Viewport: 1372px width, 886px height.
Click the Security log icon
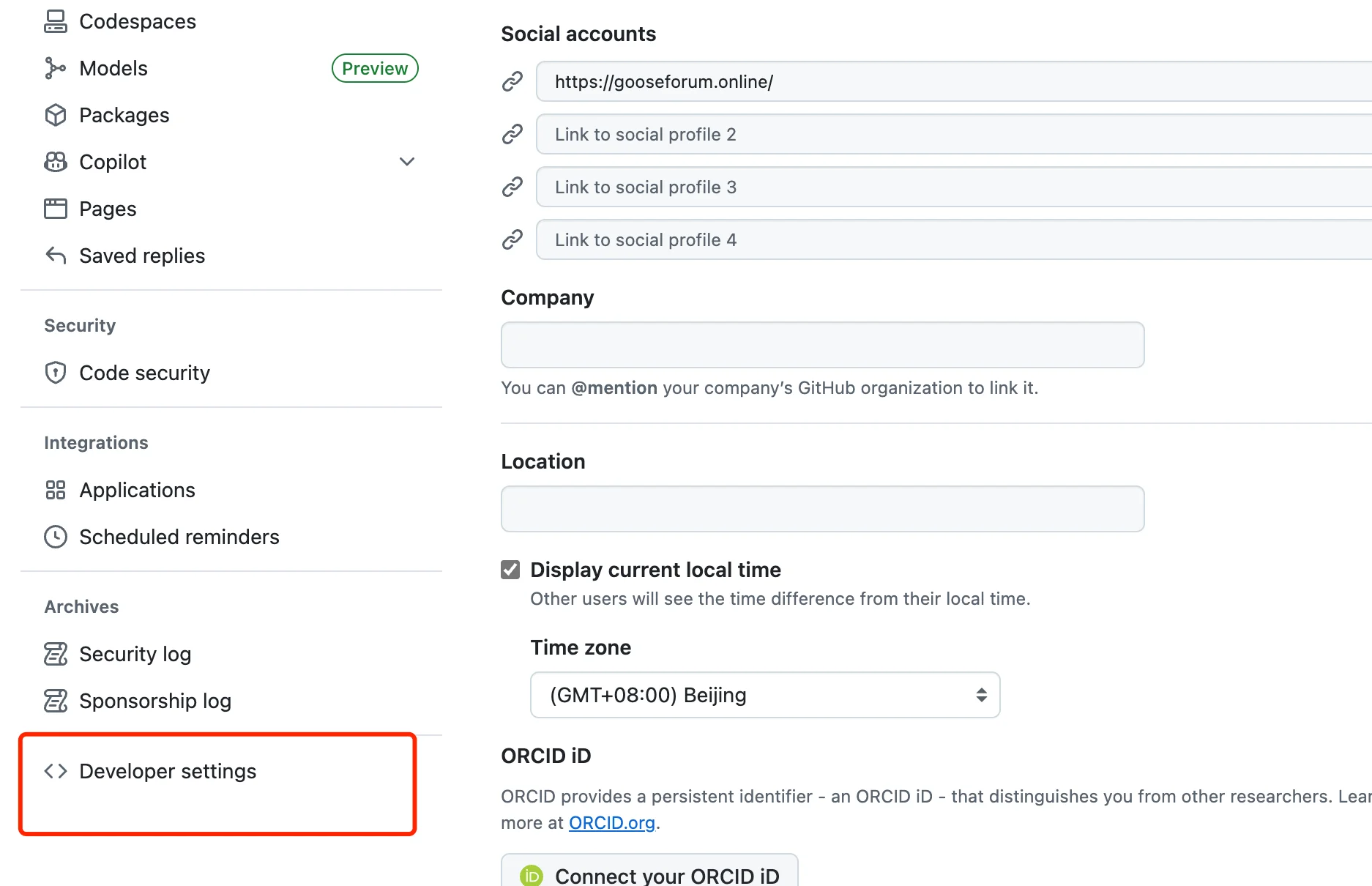pyautogui.click(x=56, y=654)
